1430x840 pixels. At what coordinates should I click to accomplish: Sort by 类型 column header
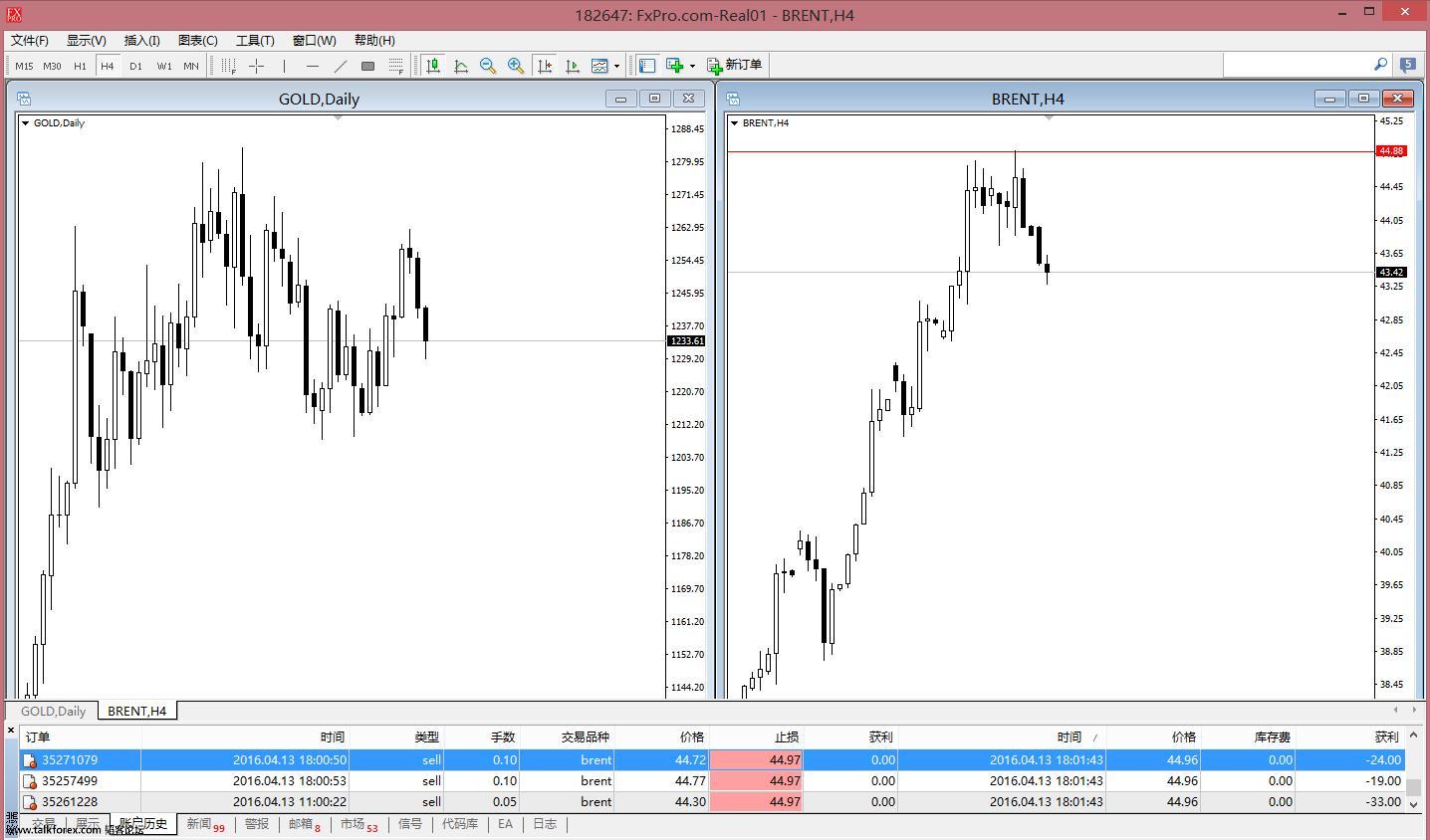(396, 736)
